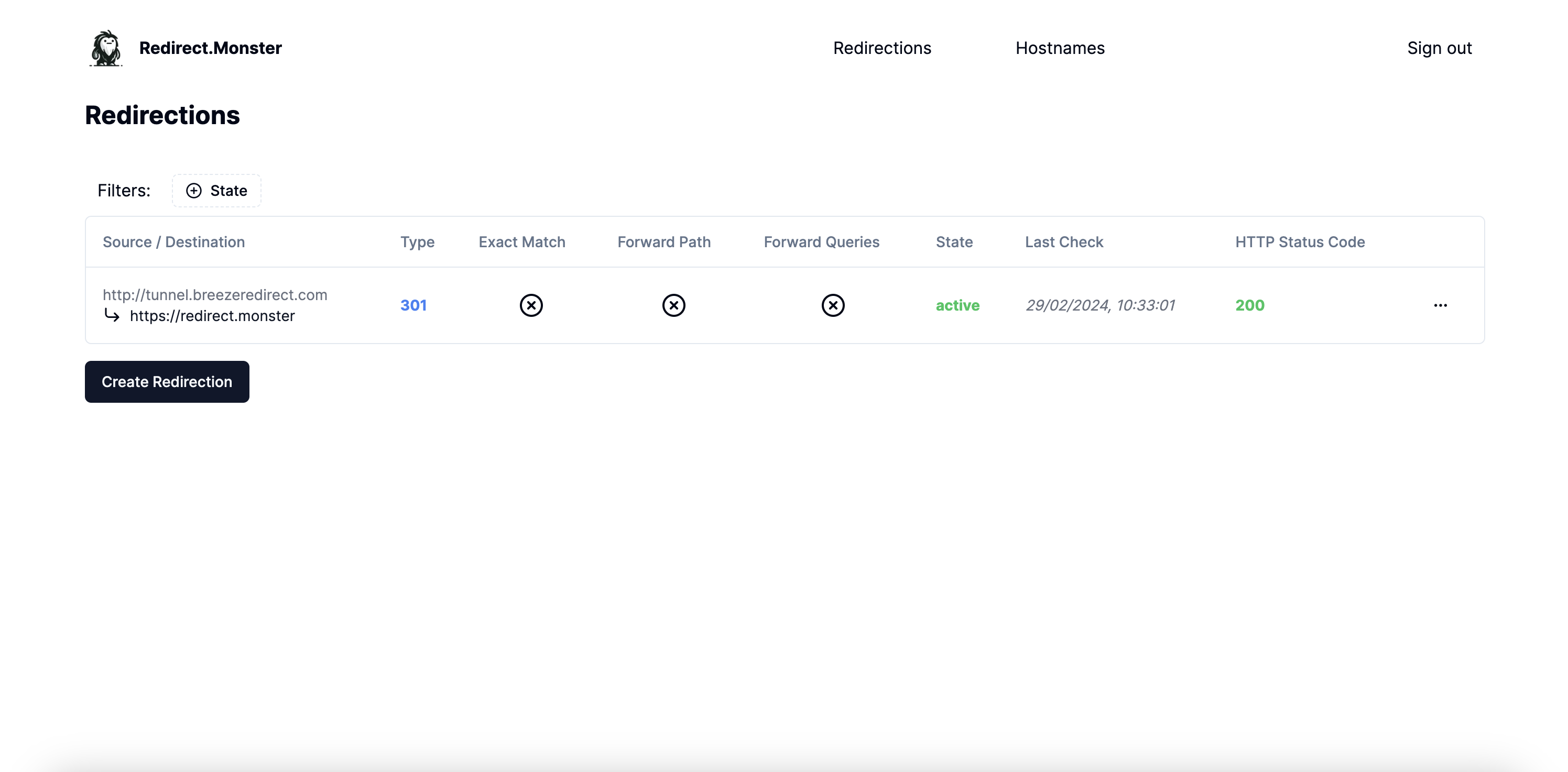The image size is (1568, 772).
Task: Go to the Hostnames page
Action: click(1060, 48)
